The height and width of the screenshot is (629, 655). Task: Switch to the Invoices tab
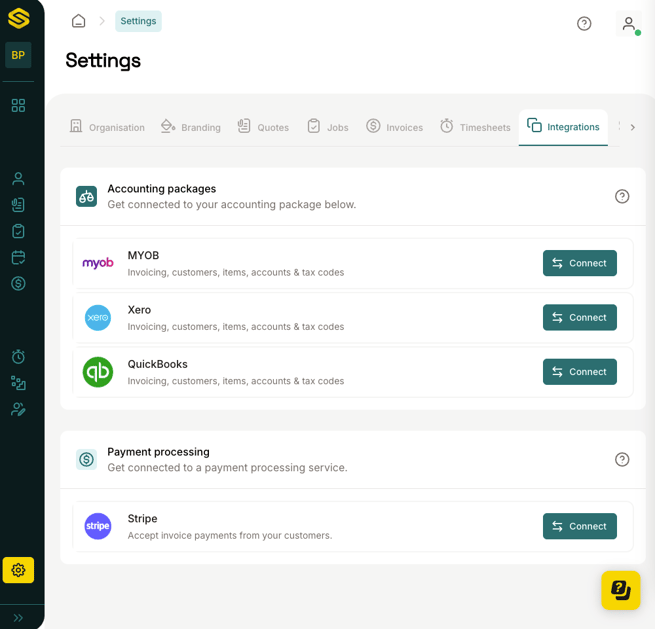tap(394, 127)
